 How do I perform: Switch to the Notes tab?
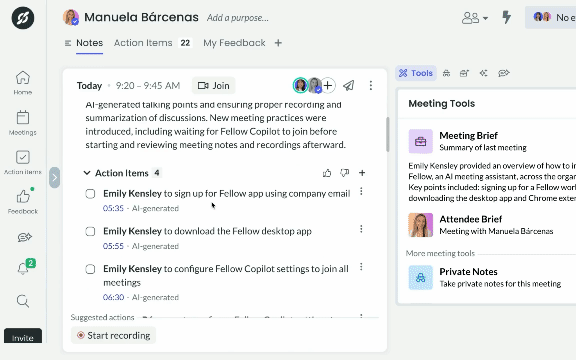pyautogui.click(x=89, y=43)
